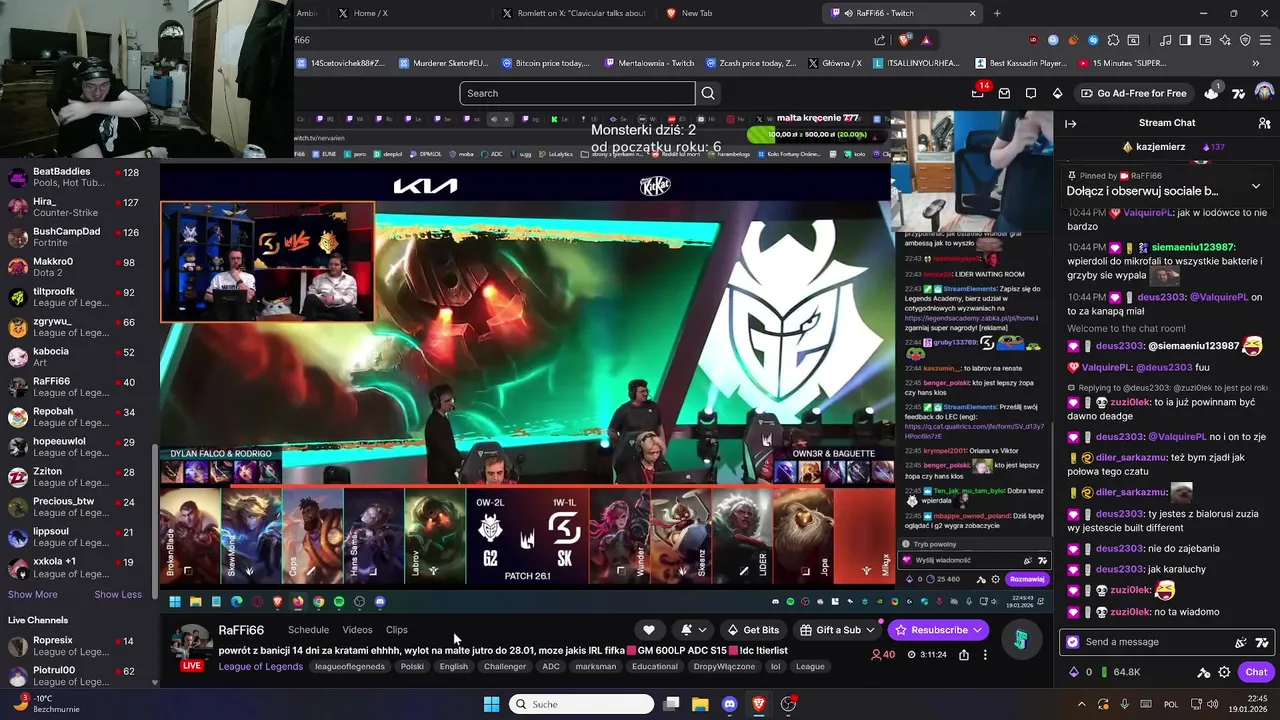The width and height of the screenshot is (1280, 720).
Task: Collapse the Stream Chat panel
Action: pos(1070,123)
